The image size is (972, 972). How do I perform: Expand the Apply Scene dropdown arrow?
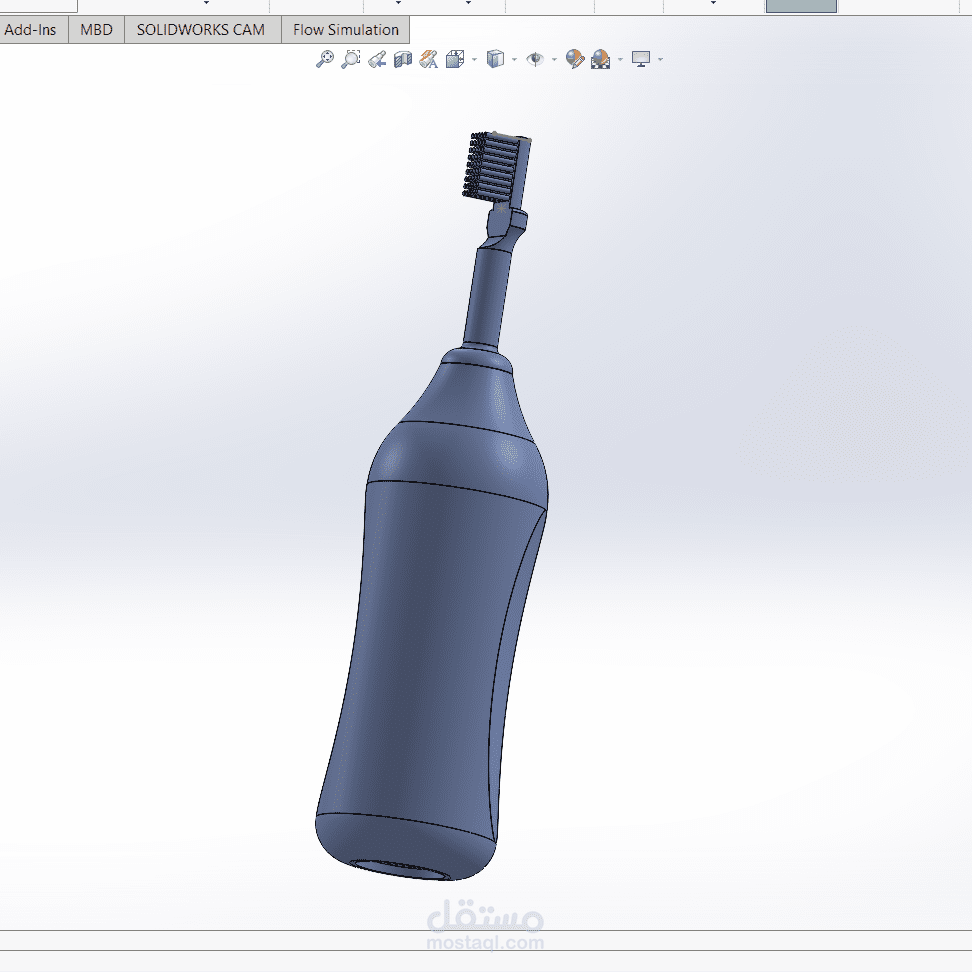[621, 60]
